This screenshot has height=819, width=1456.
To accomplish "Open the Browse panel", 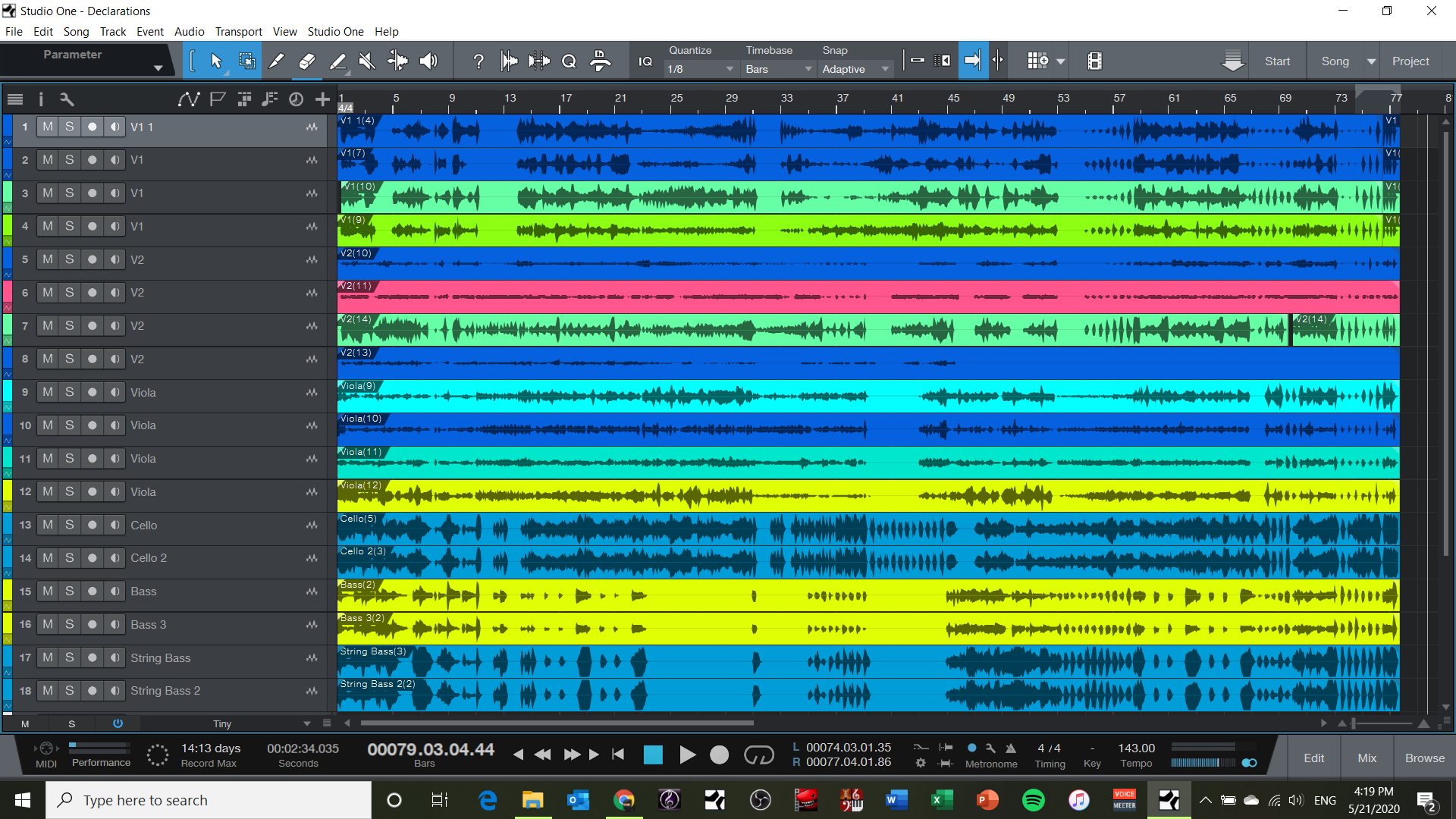I will [1424, 758].
